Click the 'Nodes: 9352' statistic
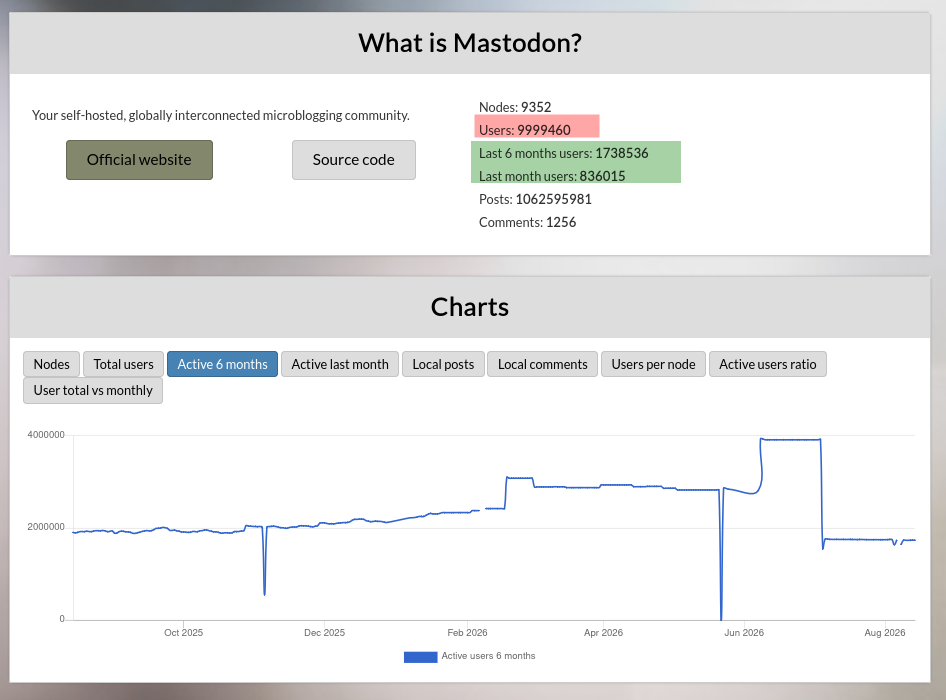946x700 pixels. (x=515, y=107)
